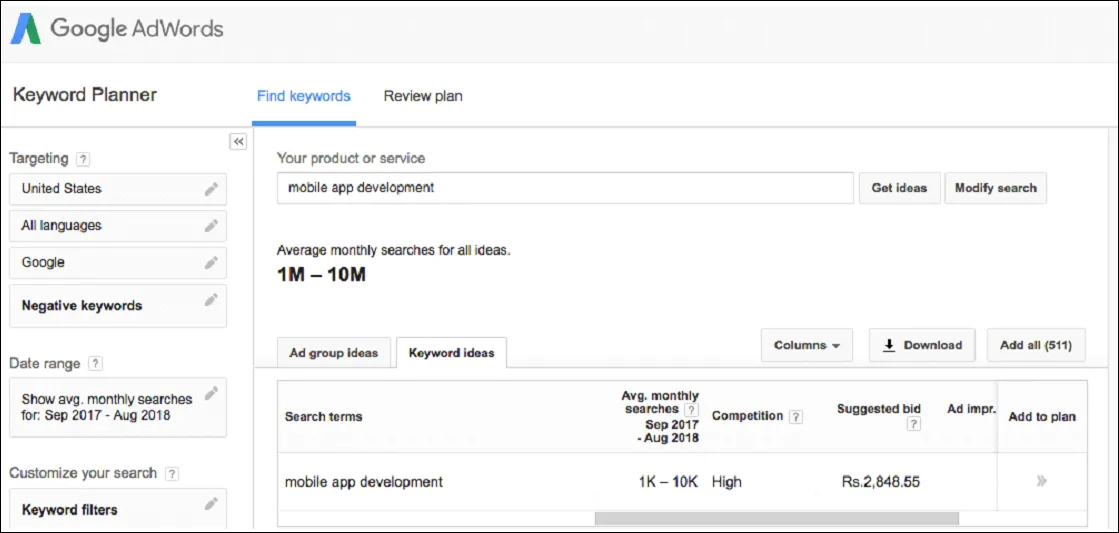
Task: Open the Keyword filters setting
Action: 118,509
